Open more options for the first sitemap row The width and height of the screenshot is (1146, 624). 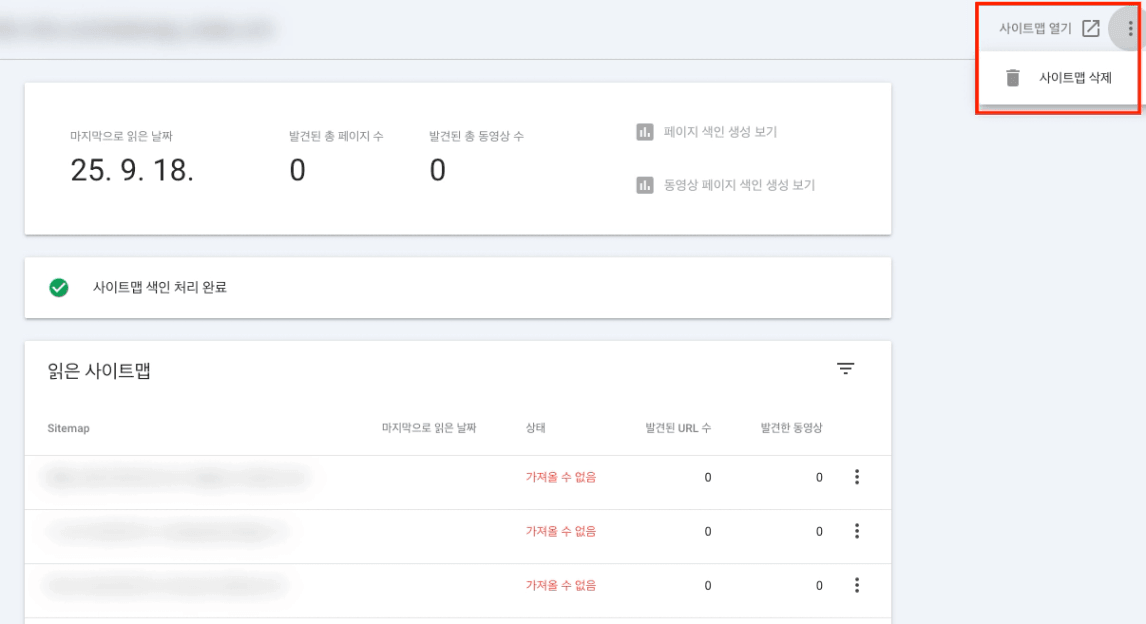click(x=856, y=477)
